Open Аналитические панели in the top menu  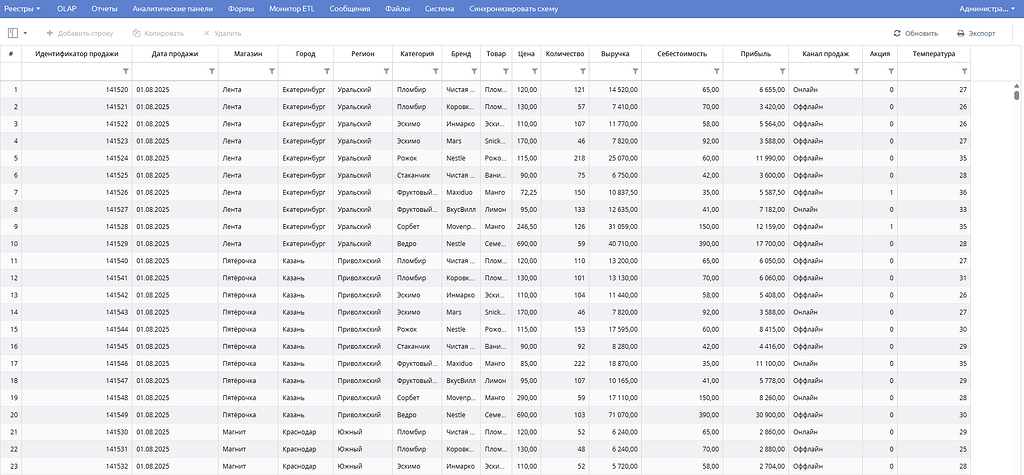[x=173, y=8]
